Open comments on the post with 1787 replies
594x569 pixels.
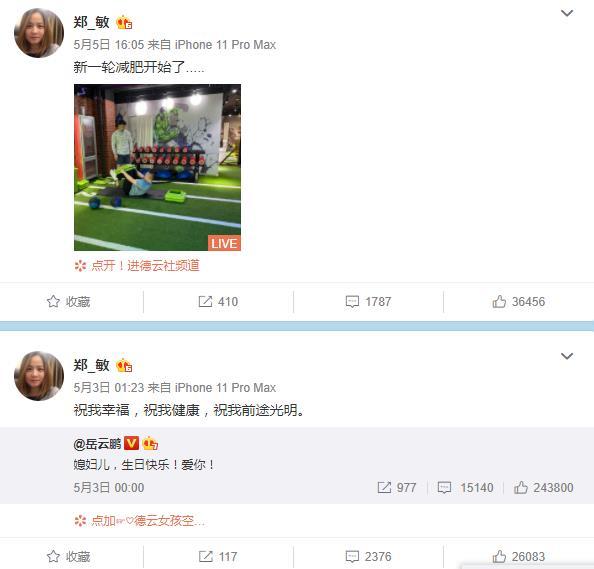368,302
